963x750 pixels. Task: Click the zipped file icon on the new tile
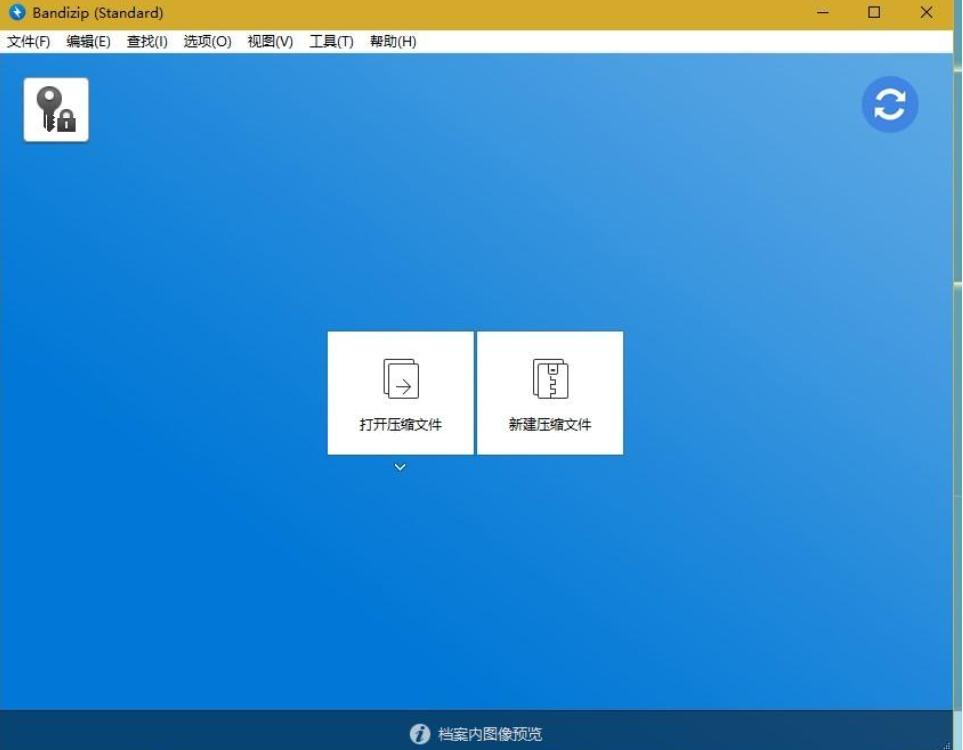549,378
